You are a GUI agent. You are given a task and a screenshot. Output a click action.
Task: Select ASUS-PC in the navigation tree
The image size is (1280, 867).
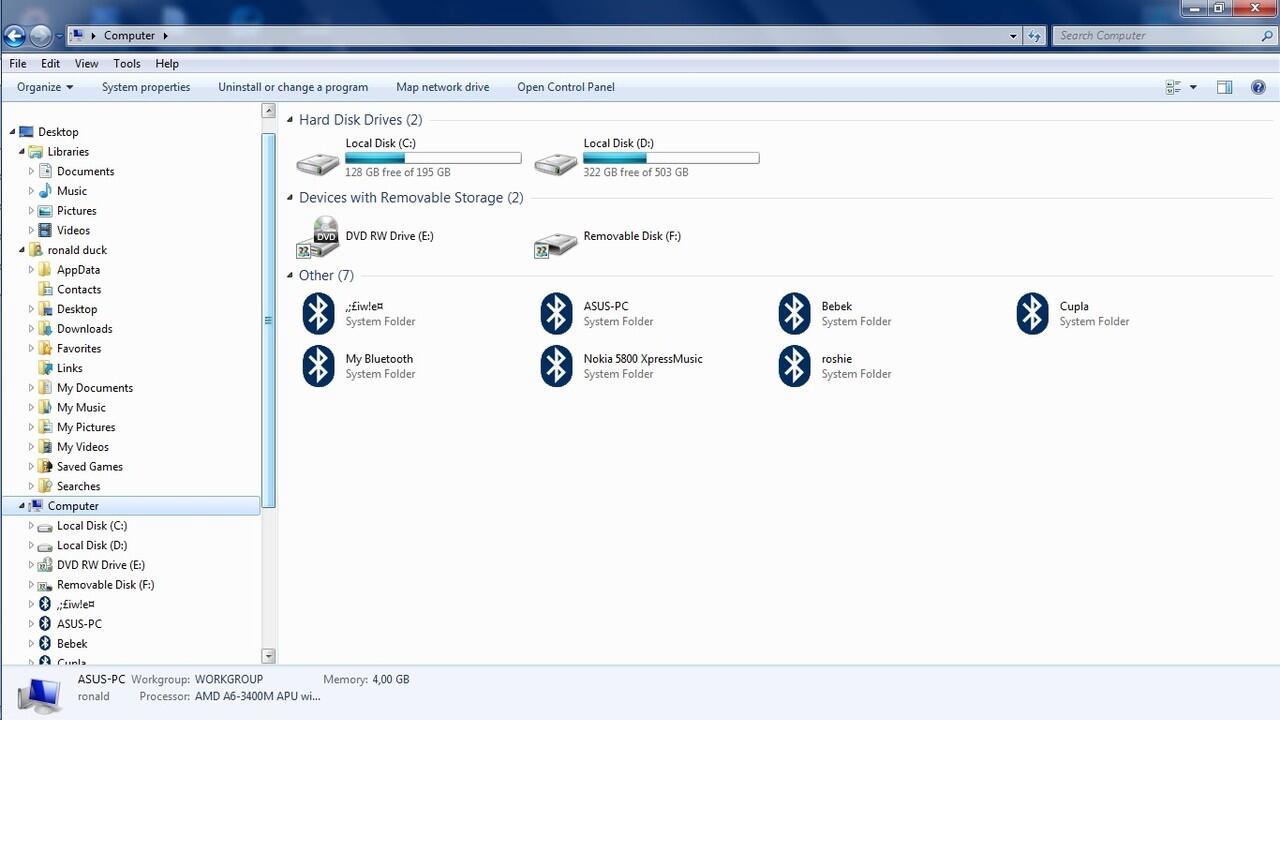point(79,624)
